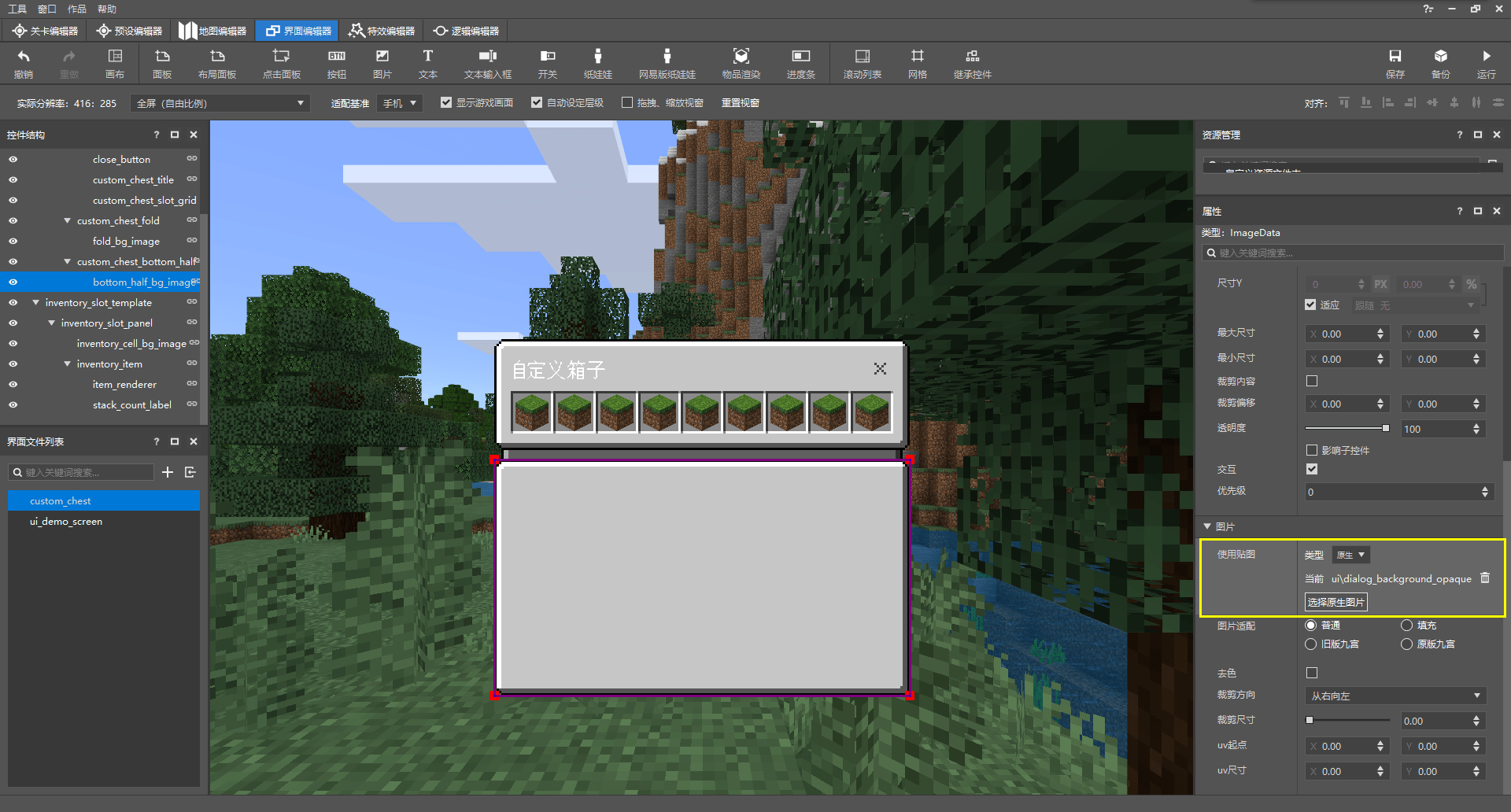Screen dimensions: 1511x812
Task: Enable the grayscale (去色) checkbox
Action: 1312,673
